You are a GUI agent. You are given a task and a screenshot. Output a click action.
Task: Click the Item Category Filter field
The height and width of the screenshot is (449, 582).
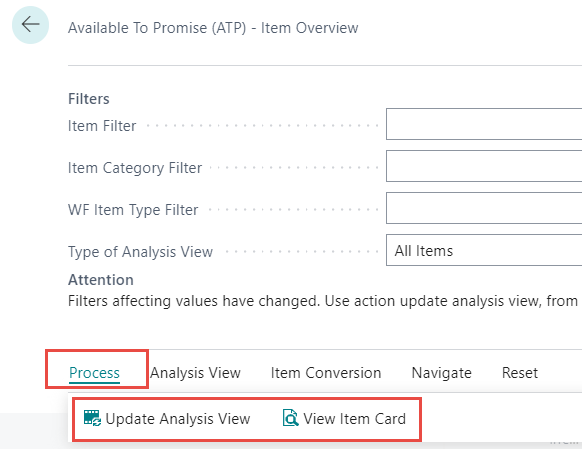(x=484, y=166)
